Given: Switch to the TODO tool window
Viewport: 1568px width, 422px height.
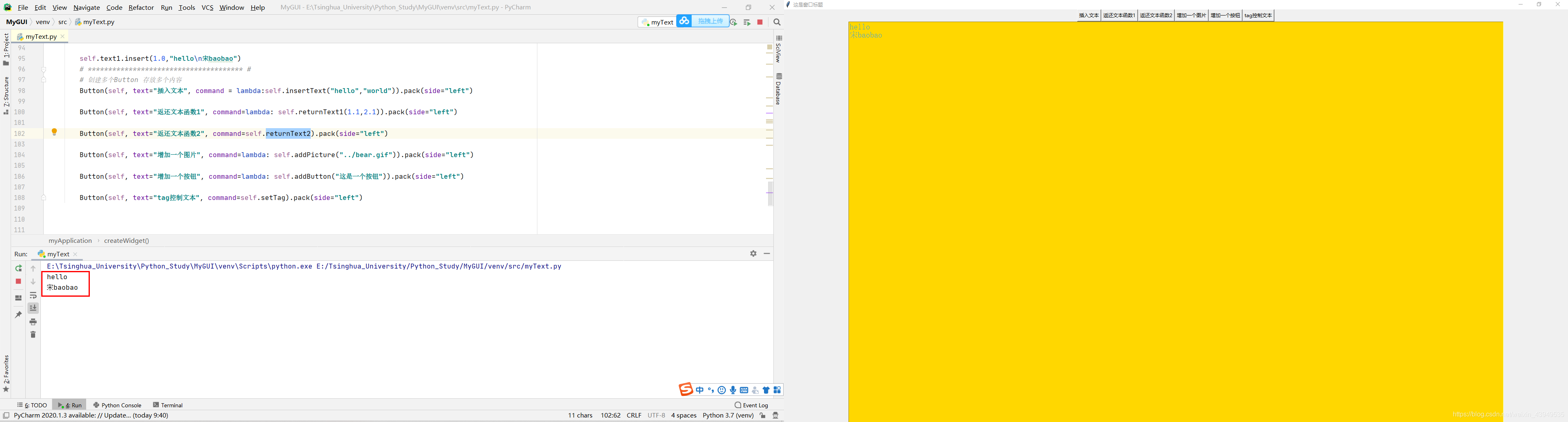Looking at the screenshot, I should [32, 405].
